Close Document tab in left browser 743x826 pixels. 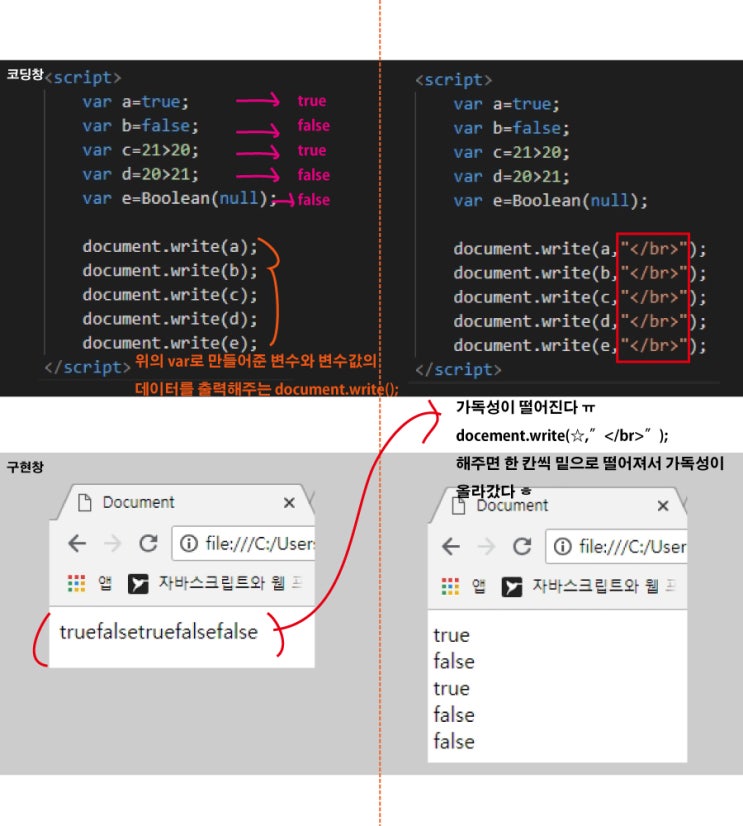point(289,503)
